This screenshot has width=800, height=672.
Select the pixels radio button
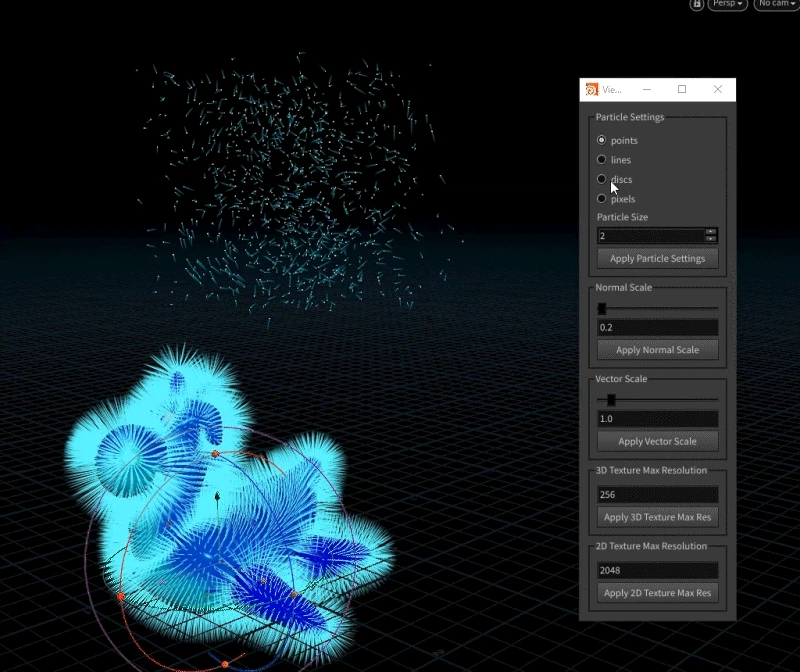tap(602, 198)
